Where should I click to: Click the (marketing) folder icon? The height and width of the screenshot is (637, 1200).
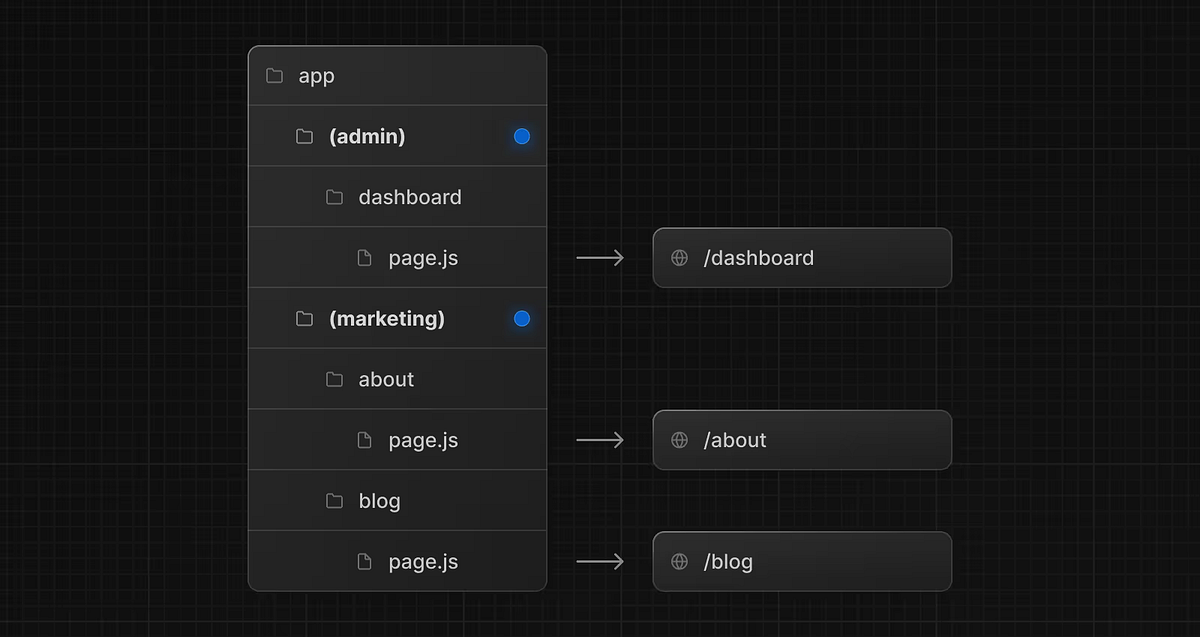pyautogui.click(x=304, y=318)
